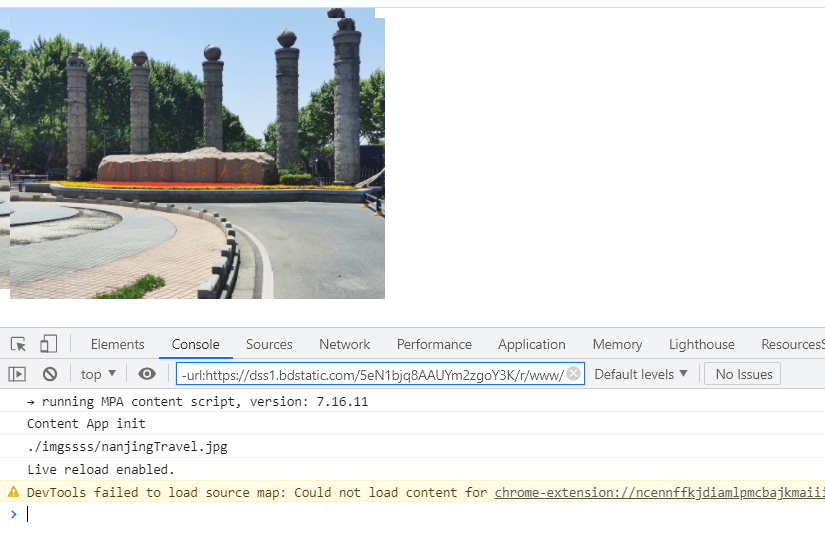Viewport: 825px width, 535px height.
Task: Show the console sidebar icon
Action: coord(17,374)
